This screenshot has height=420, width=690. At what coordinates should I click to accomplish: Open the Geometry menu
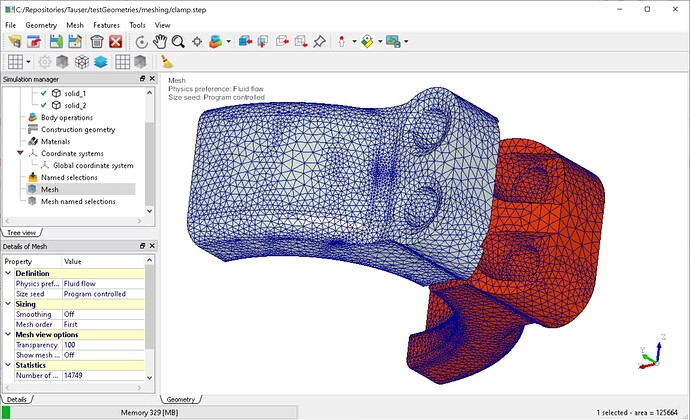click(41, 25)
